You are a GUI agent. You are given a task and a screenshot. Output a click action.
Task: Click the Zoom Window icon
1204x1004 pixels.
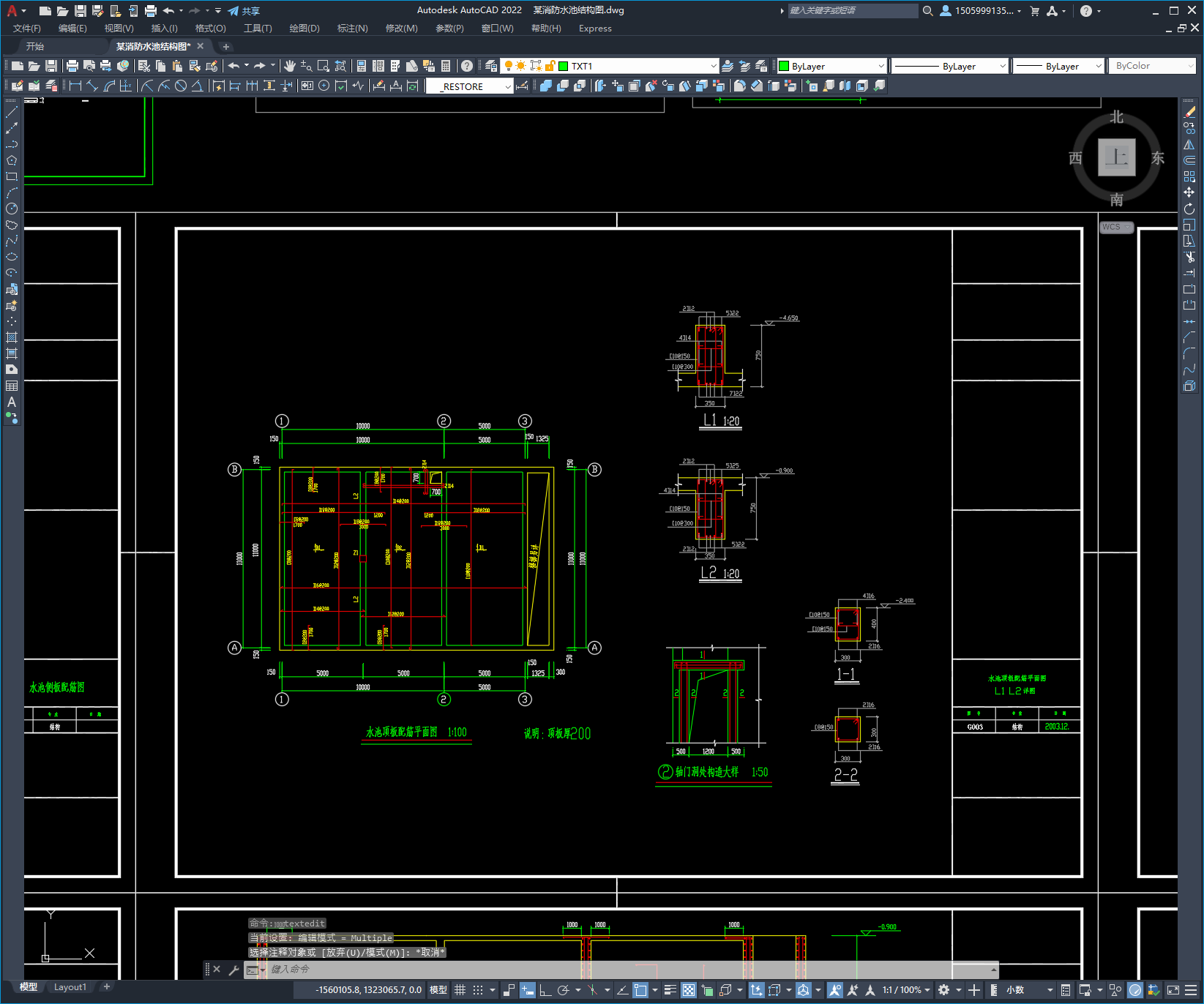[x=324, y=66]
